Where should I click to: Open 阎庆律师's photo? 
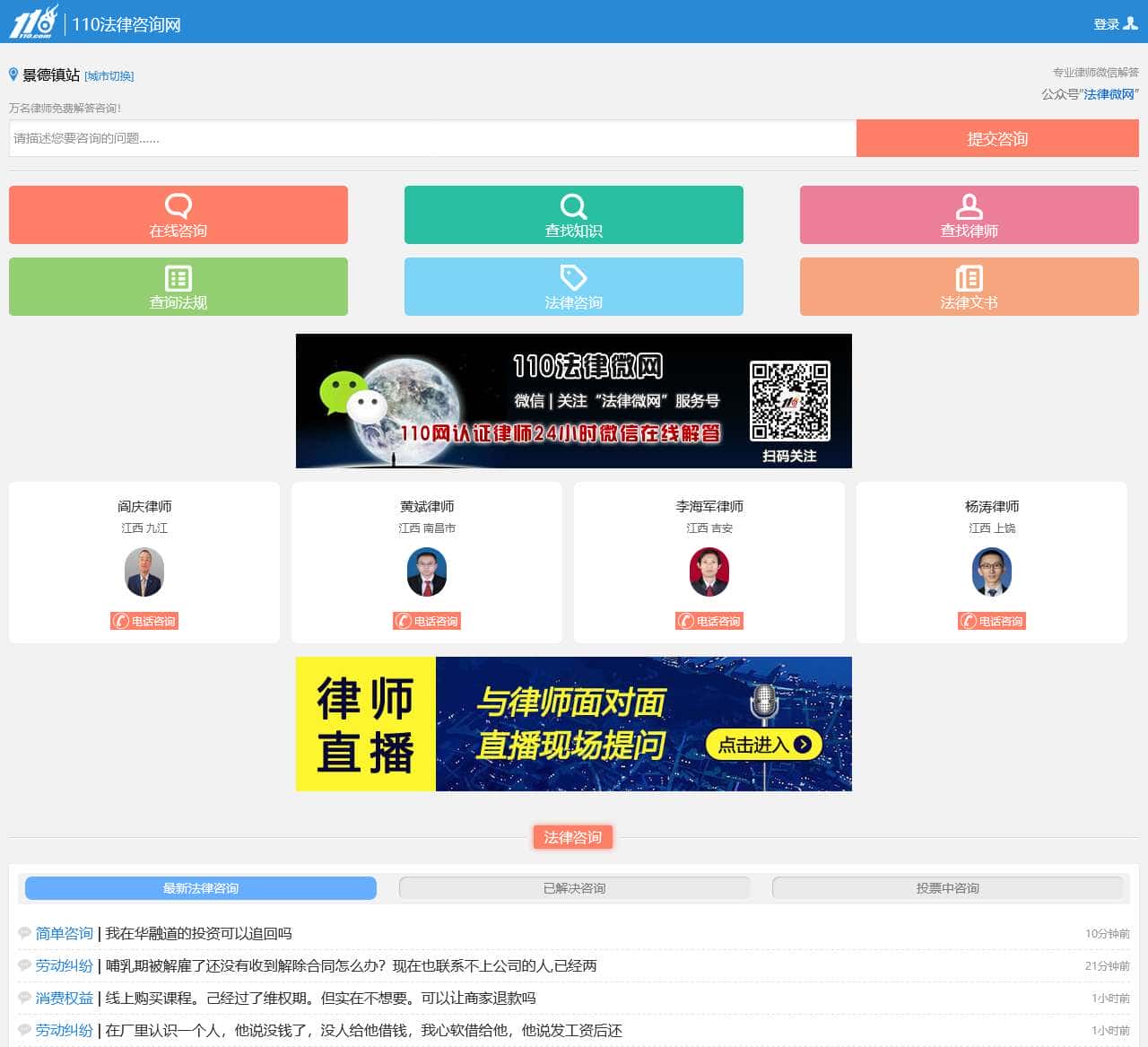pos(144,572)
